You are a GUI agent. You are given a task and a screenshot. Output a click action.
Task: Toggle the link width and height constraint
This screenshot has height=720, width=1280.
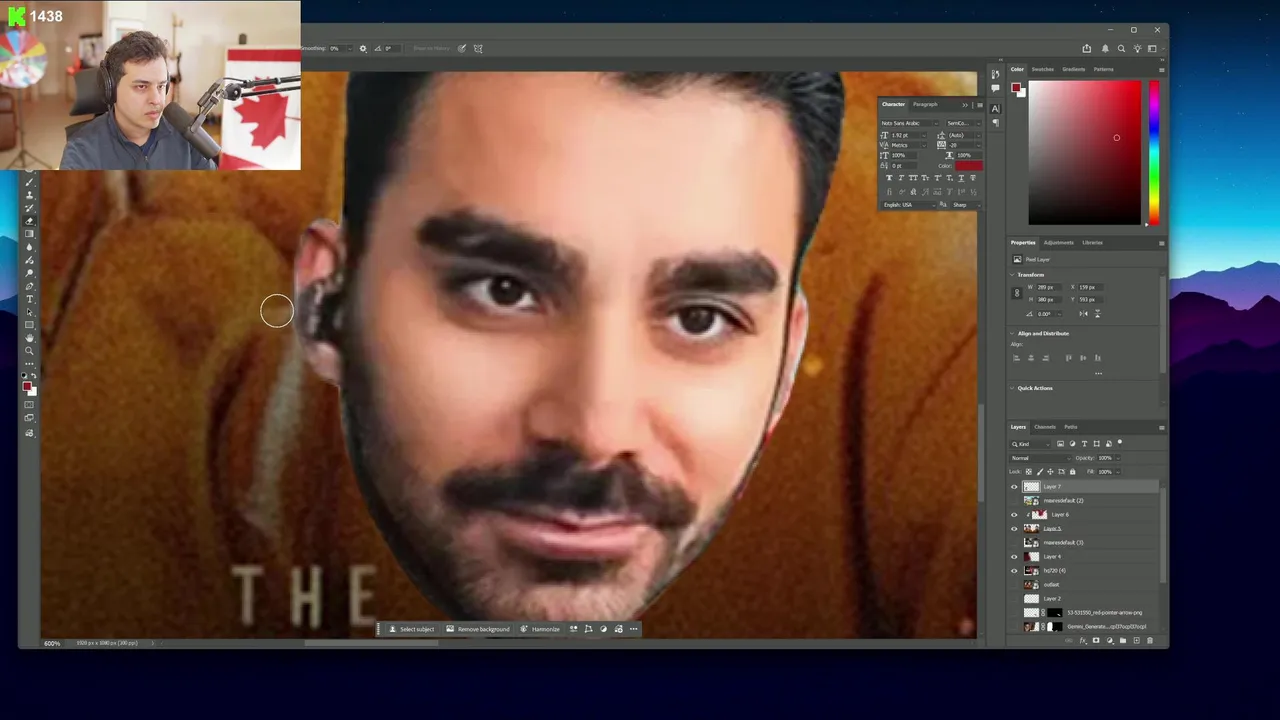tap(1017, 293)
